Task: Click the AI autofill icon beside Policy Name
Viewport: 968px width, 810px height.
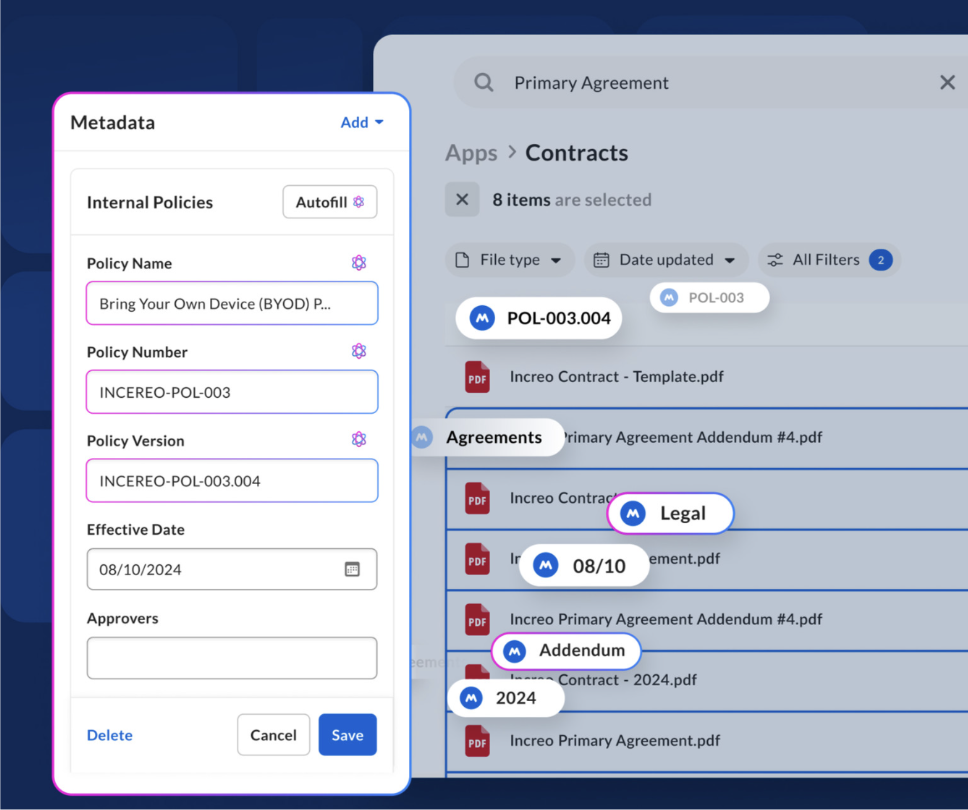Action: coord(359,263)
